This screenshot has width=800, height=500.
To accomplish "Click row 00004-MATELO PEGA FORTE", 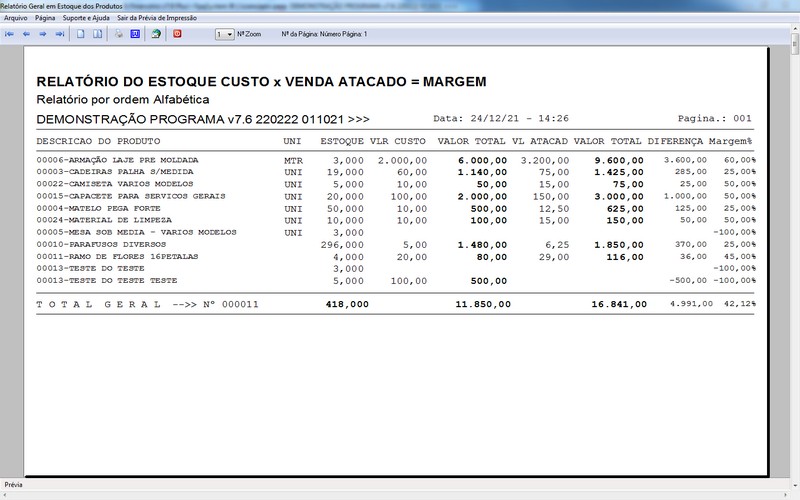I will point(395,209).
